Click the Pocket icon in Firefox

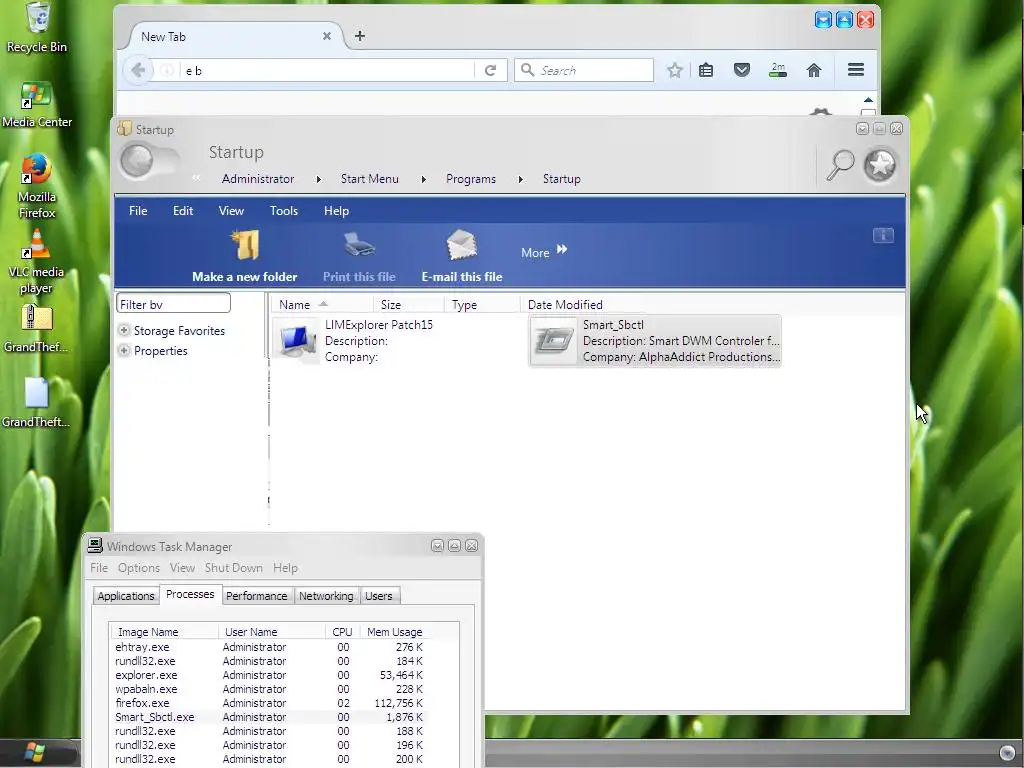(742, 70)
